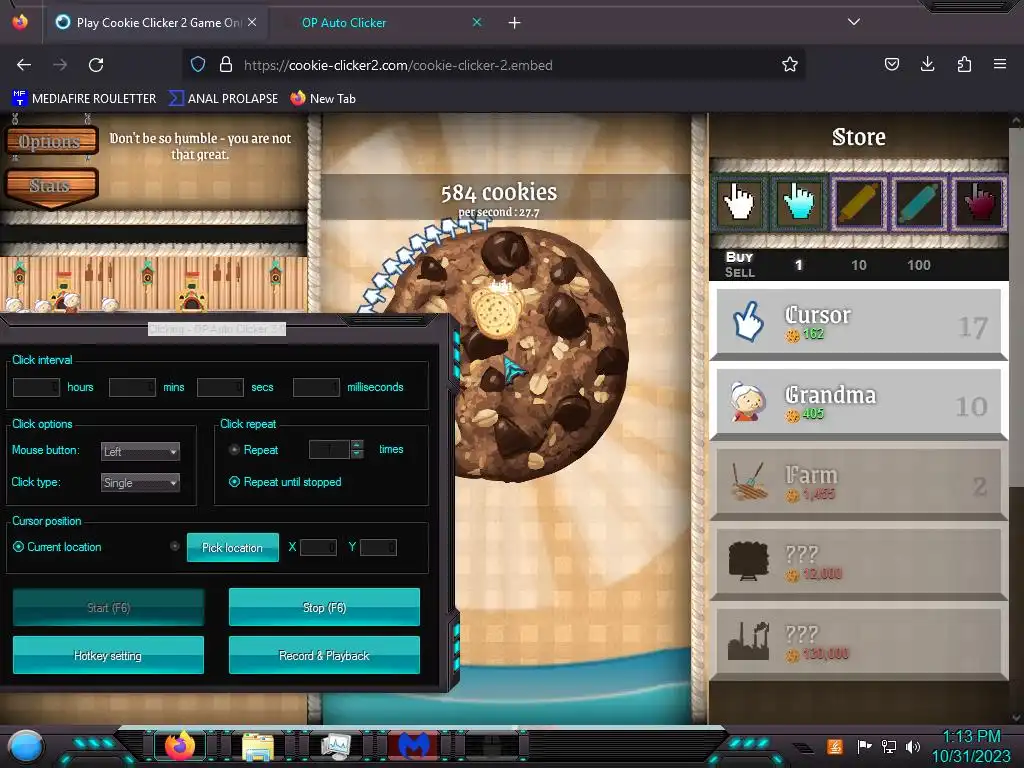Open the New Tab bookmark
The height and width of the screenshot is (768, 1024).
pos(323,99)
